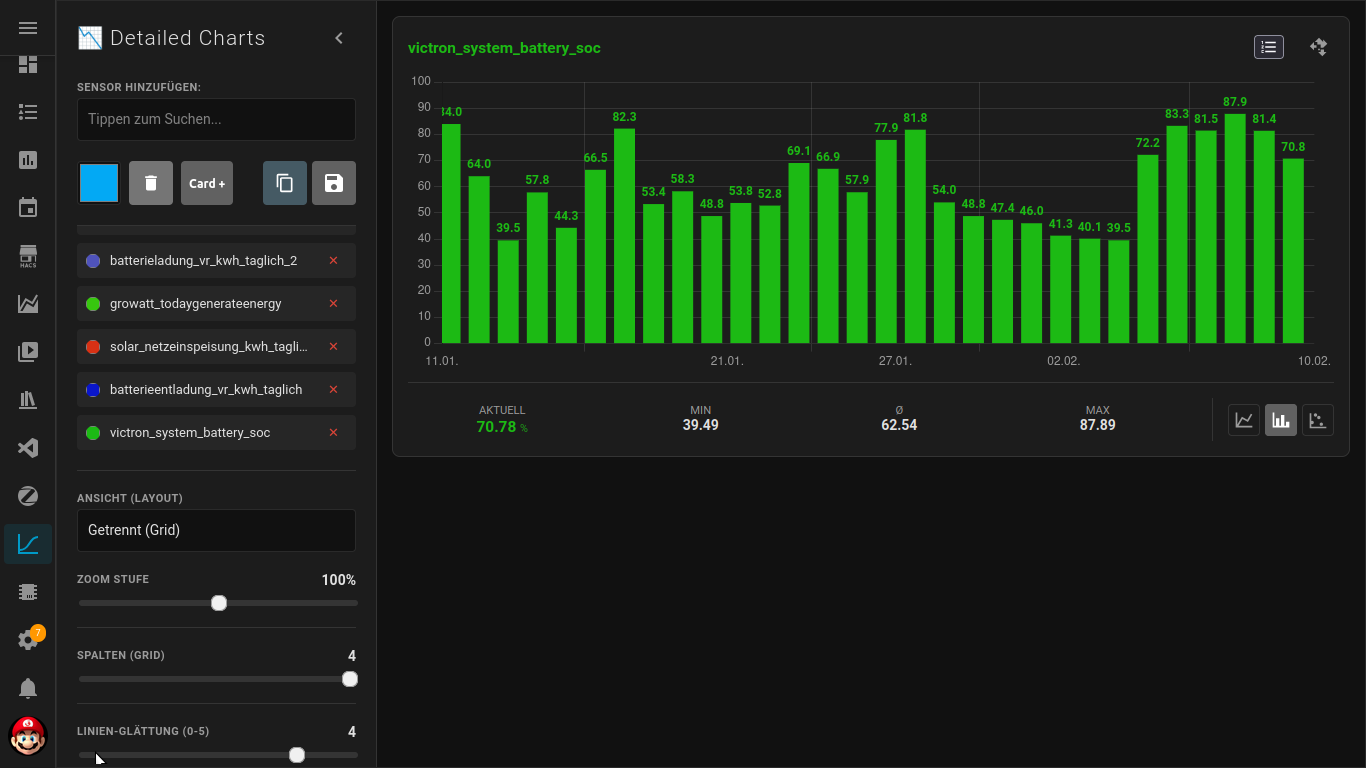The image size is (1366, 768).
Task: Click the Card + button
Action: pos(207,183)
